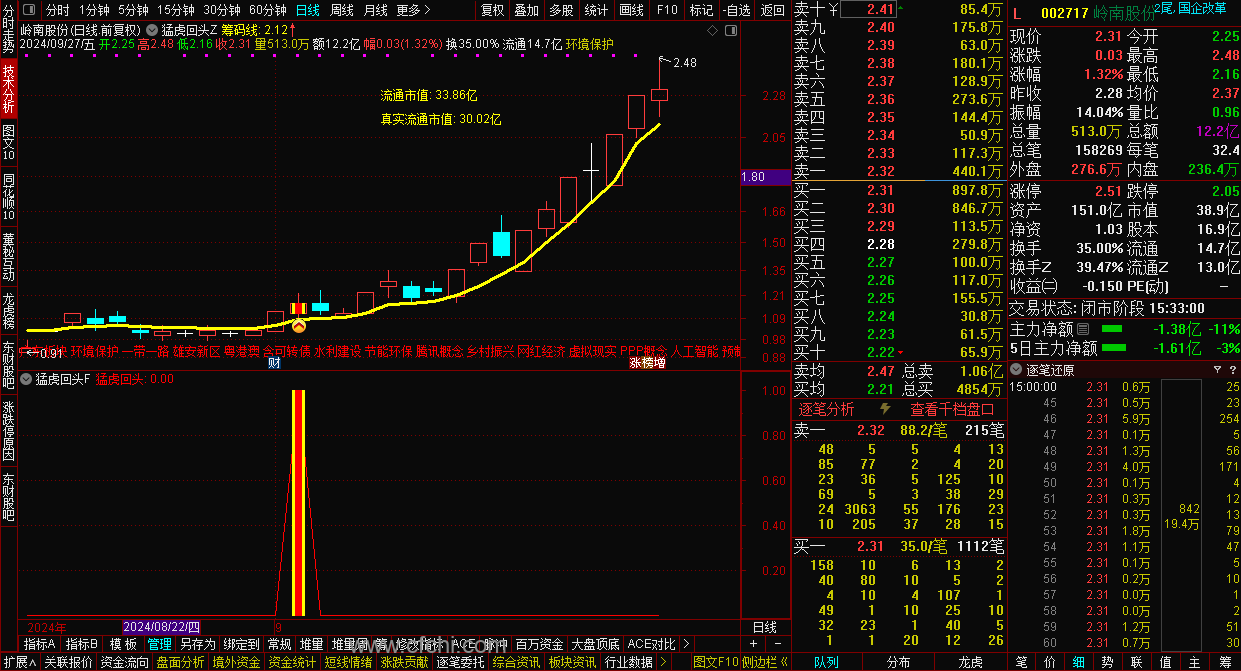Open F10 company info
The width and height of the screenshot is (1241, 671).
pos(667,10)
